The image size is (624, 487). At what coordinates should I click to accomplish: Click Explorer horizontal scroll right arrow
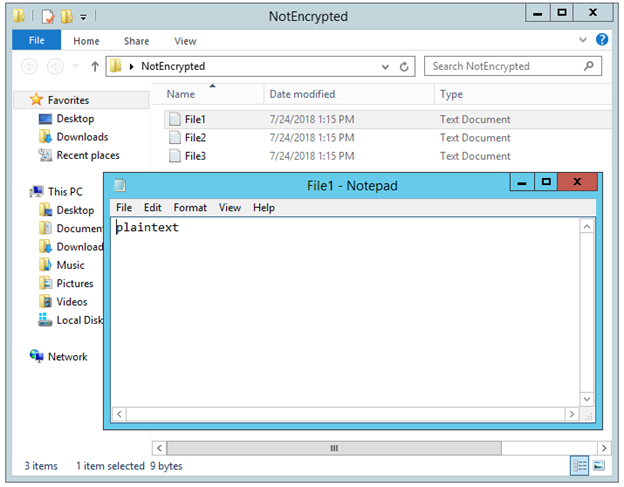(604, 448)
